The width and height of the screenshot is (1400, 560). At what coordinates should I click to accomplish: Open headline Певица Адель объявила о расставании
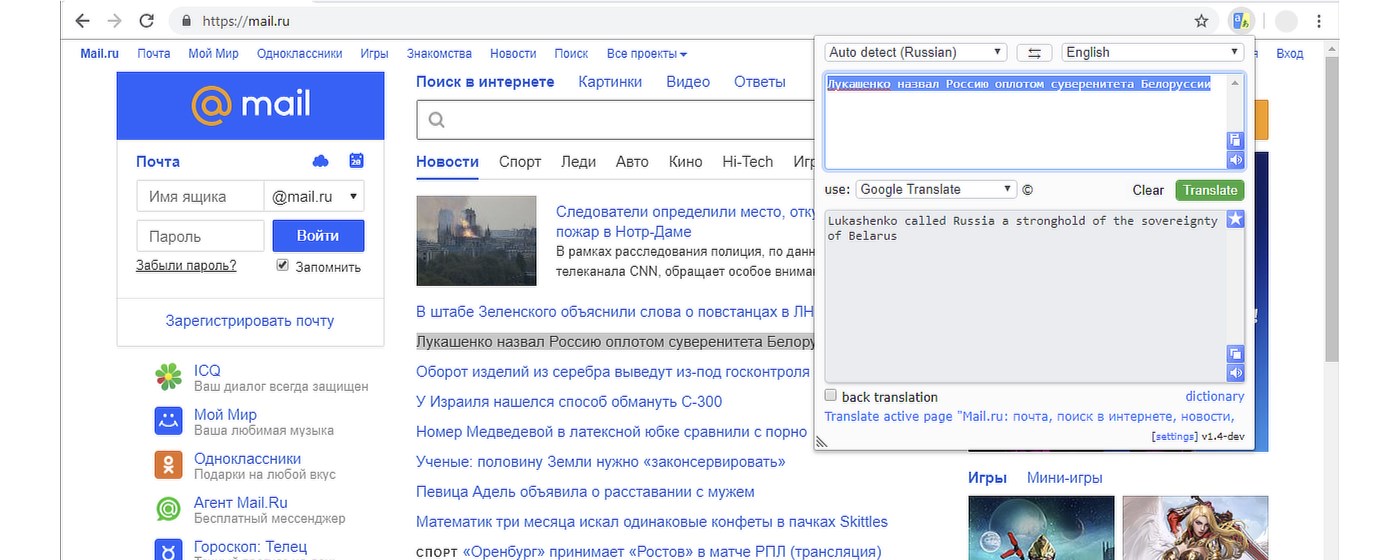click(x=585, y=492)
